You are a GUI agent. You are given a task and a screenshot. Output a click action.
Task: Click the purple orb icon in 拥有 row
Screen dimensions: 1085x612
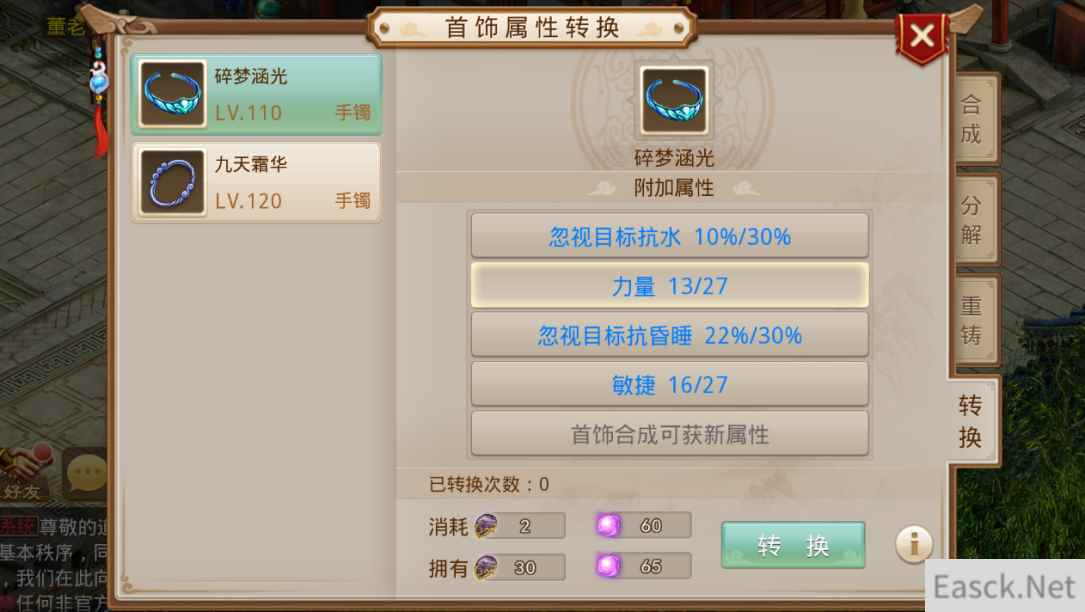608,566
